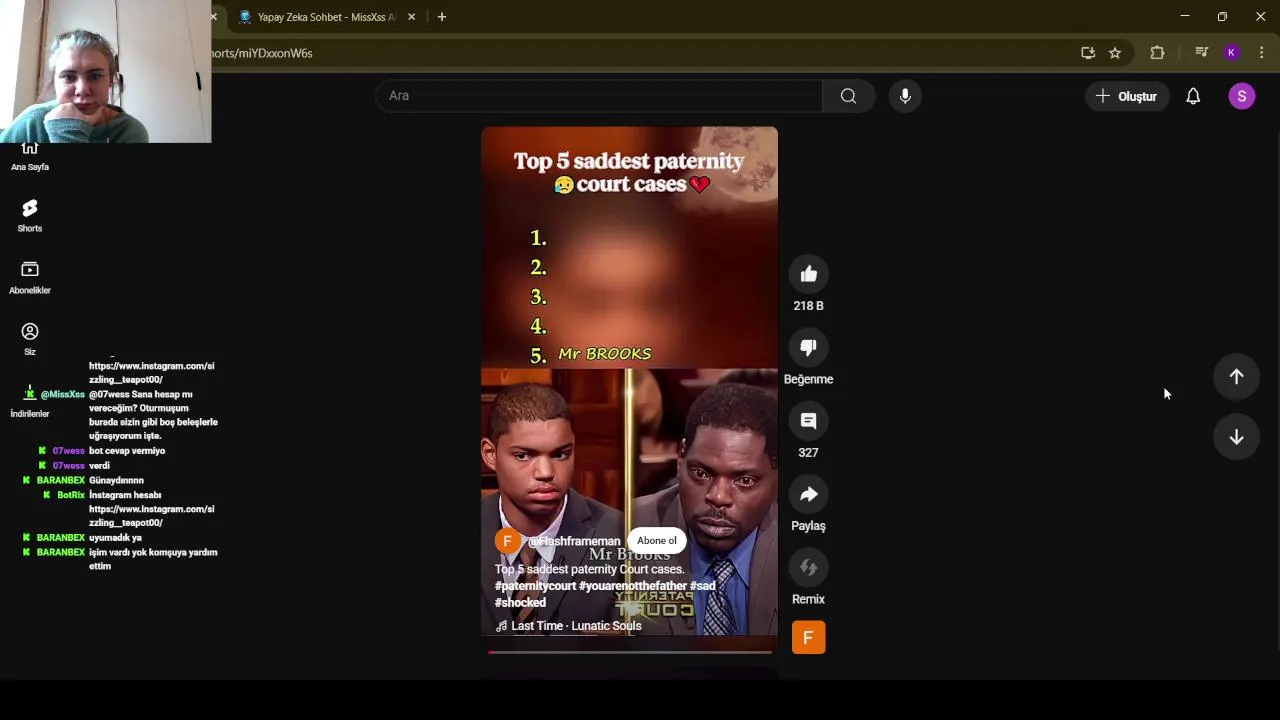Image resolution: width=1280 pixels, height=720 pixels.
Task: Minimize the browser window
Action: (x=1184, y=16)
